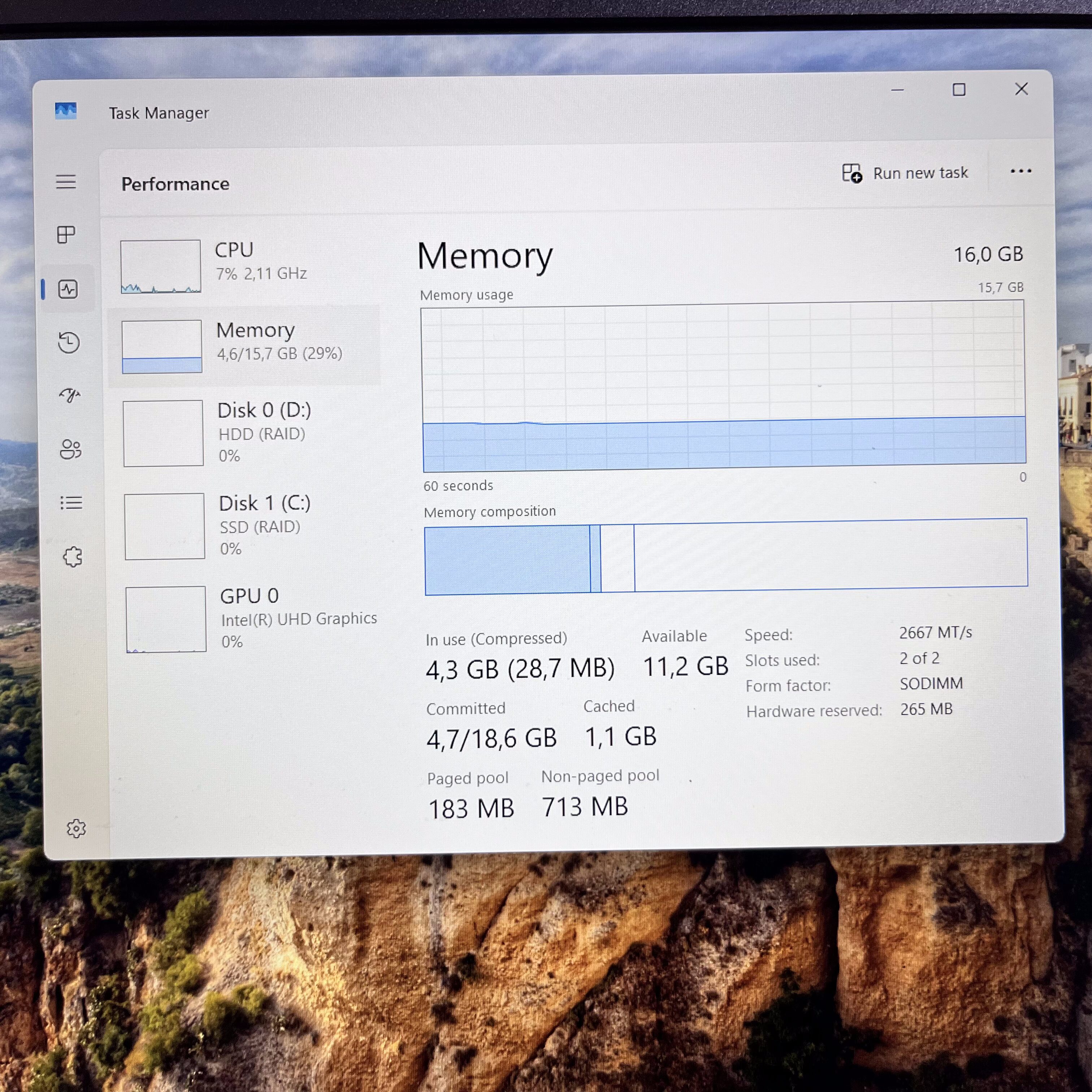The width and height of the screenshot is (1092, 1092).
Task: Select Disk 0 (D:) HDD entry
Action: [246, 432]
